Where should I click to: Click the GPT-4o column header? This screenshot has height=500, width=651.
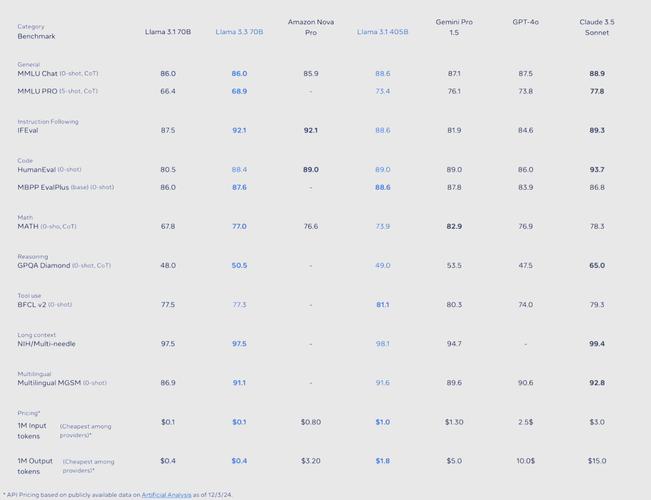point(525,22)
